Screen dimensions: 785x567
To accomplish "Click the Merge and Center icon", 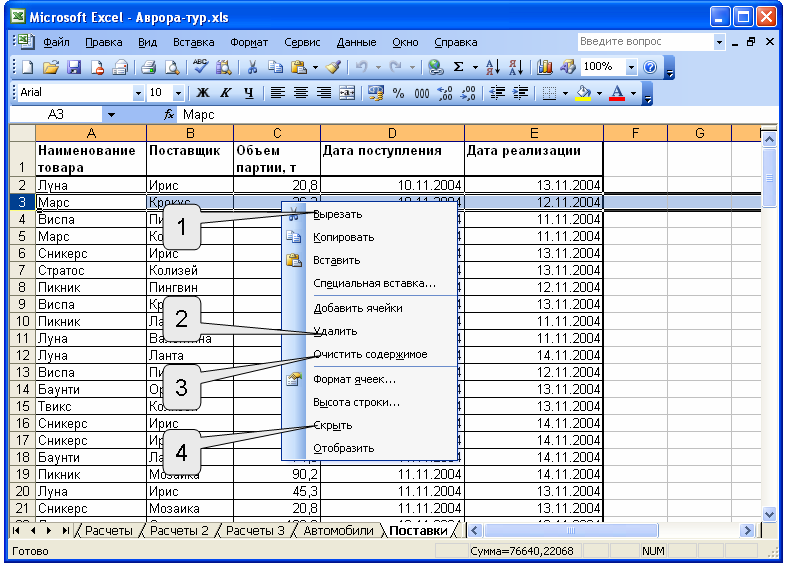I will pyautogui.click(x=347, y=93).
